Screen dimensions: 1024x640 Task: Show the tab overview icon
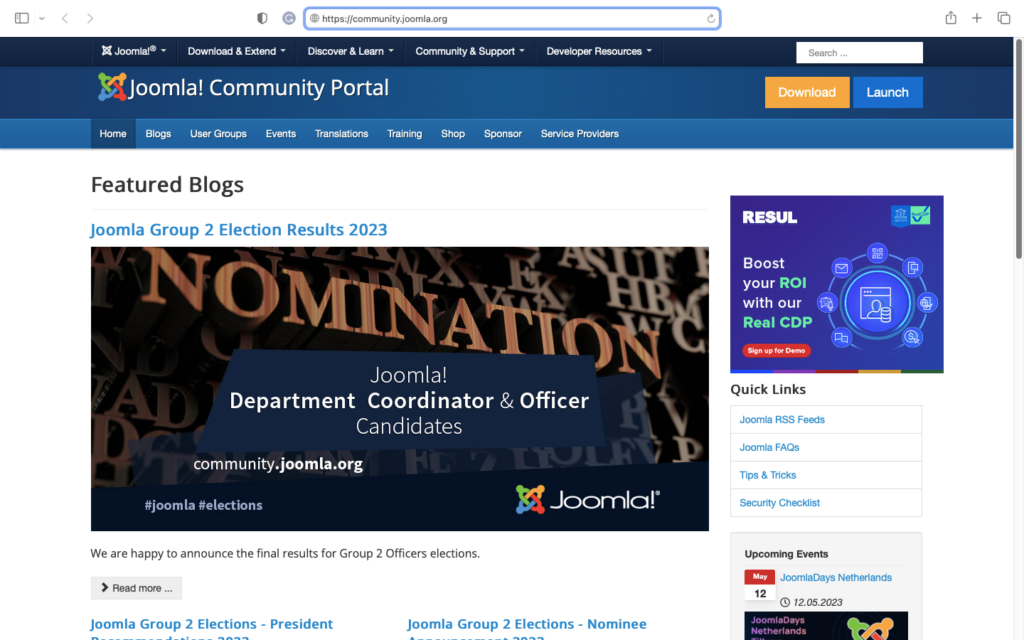point(1004,18)
